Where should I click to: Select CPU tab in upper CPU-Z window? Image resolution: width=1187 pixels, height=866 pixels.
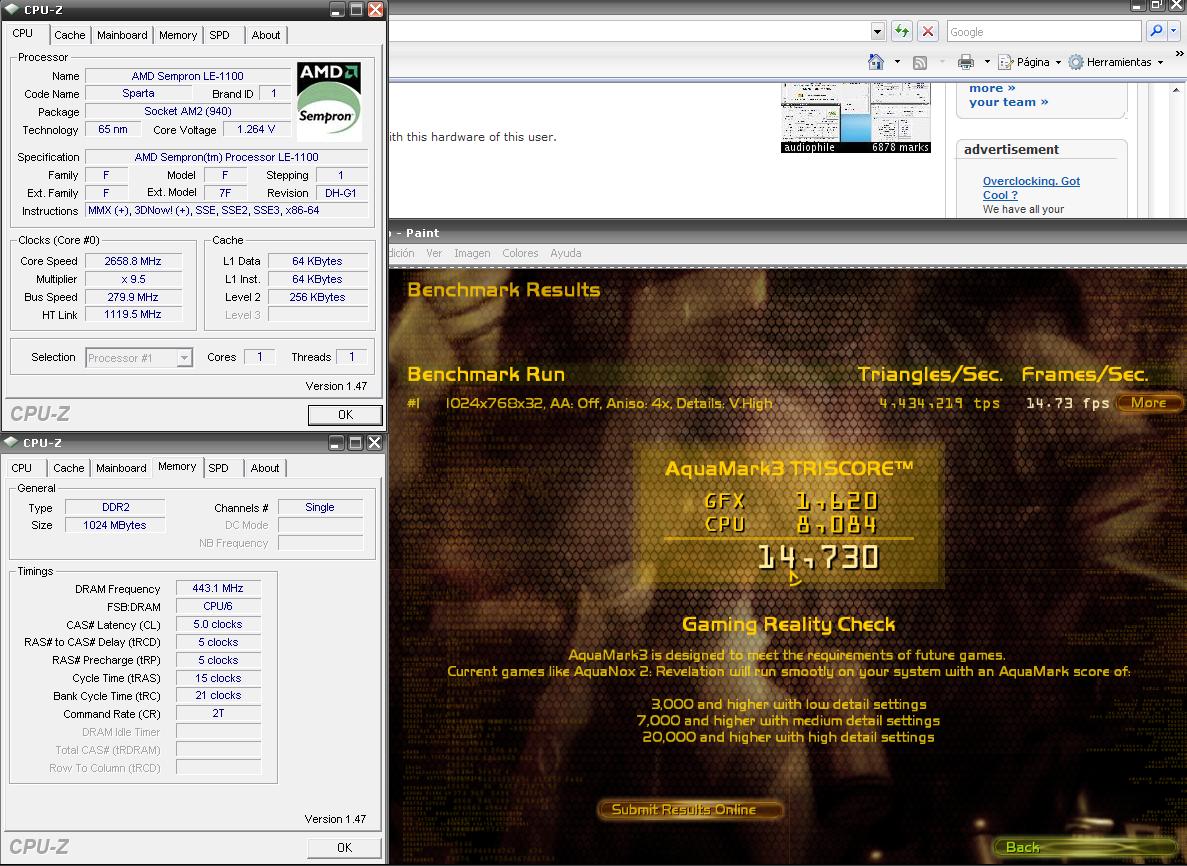point(23,33)
